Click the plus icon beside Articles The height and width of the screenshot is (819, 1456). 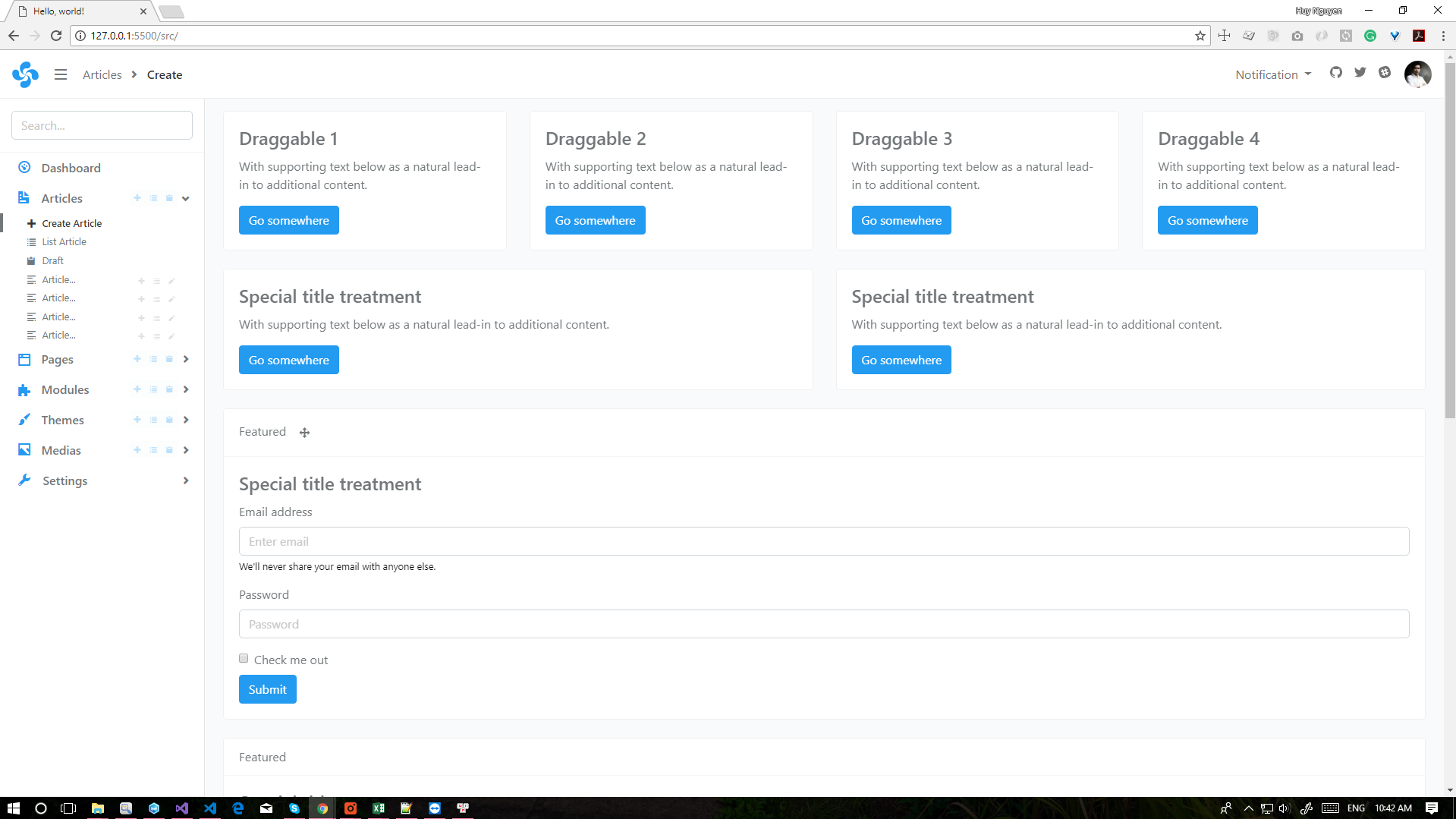137,198
